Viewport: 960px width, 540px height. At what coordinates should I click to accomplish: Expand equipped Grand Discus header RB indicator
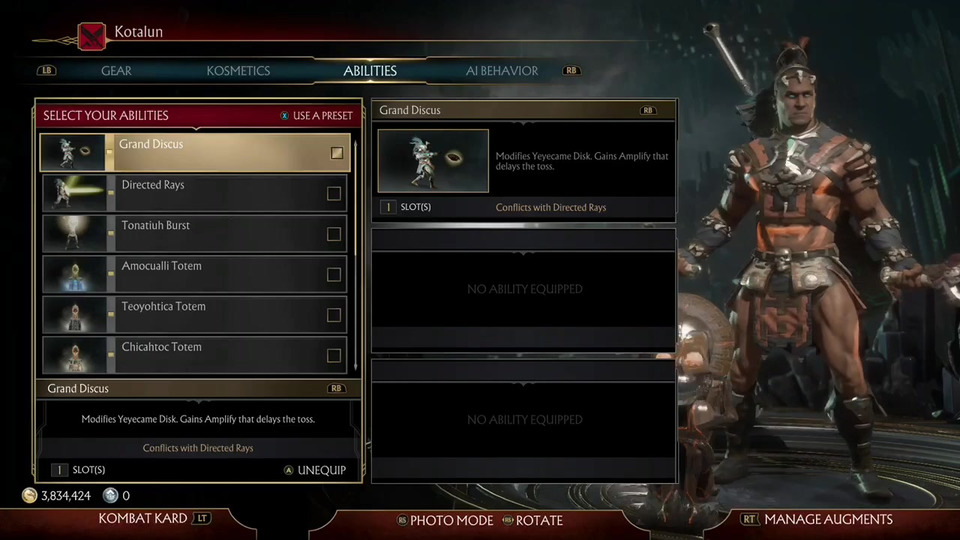pyautogui.click(x=648, y=110)
